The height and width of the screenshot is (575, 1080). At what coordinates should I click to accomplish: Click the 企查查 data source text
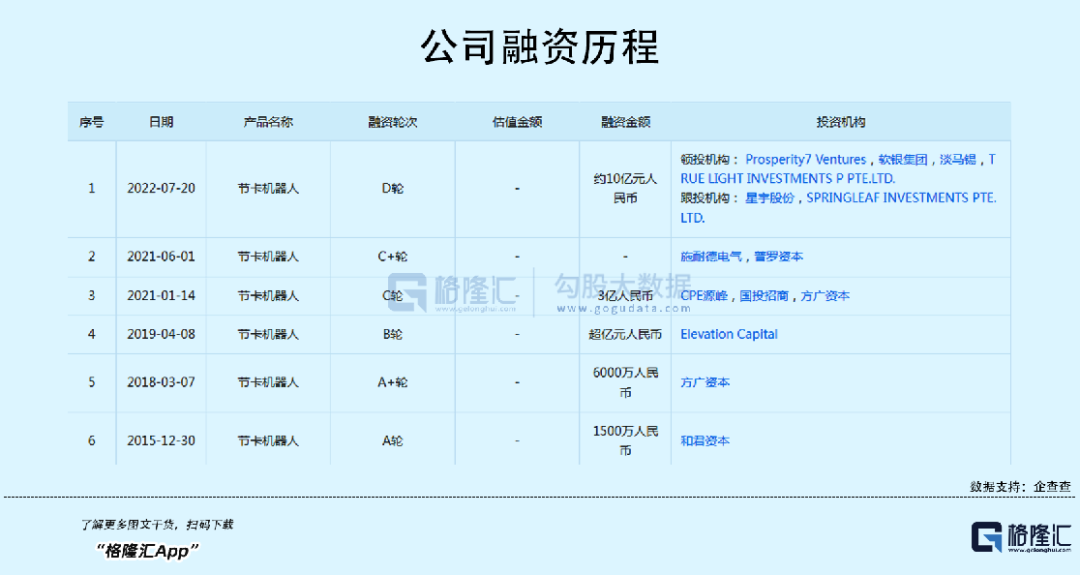point(1052,486)
